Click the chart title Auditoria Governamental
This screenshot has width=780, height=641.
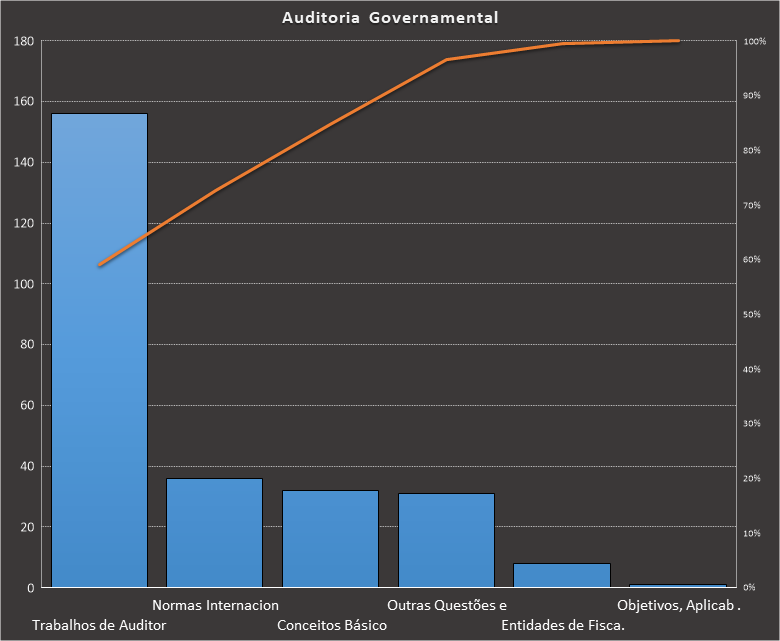[x=390, y=18]
